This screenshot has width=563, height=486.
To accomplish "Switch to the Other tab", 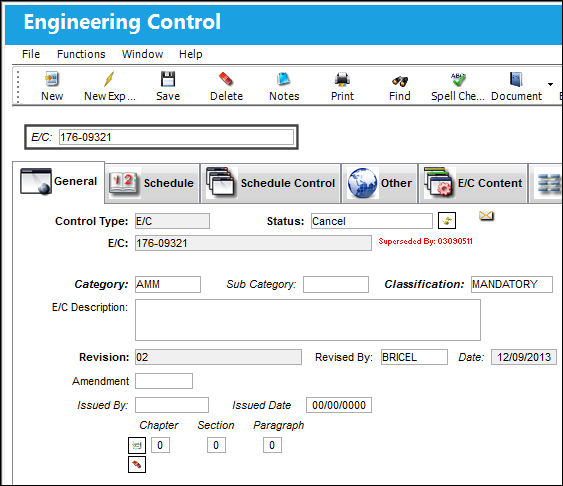I will coord(380,183).
